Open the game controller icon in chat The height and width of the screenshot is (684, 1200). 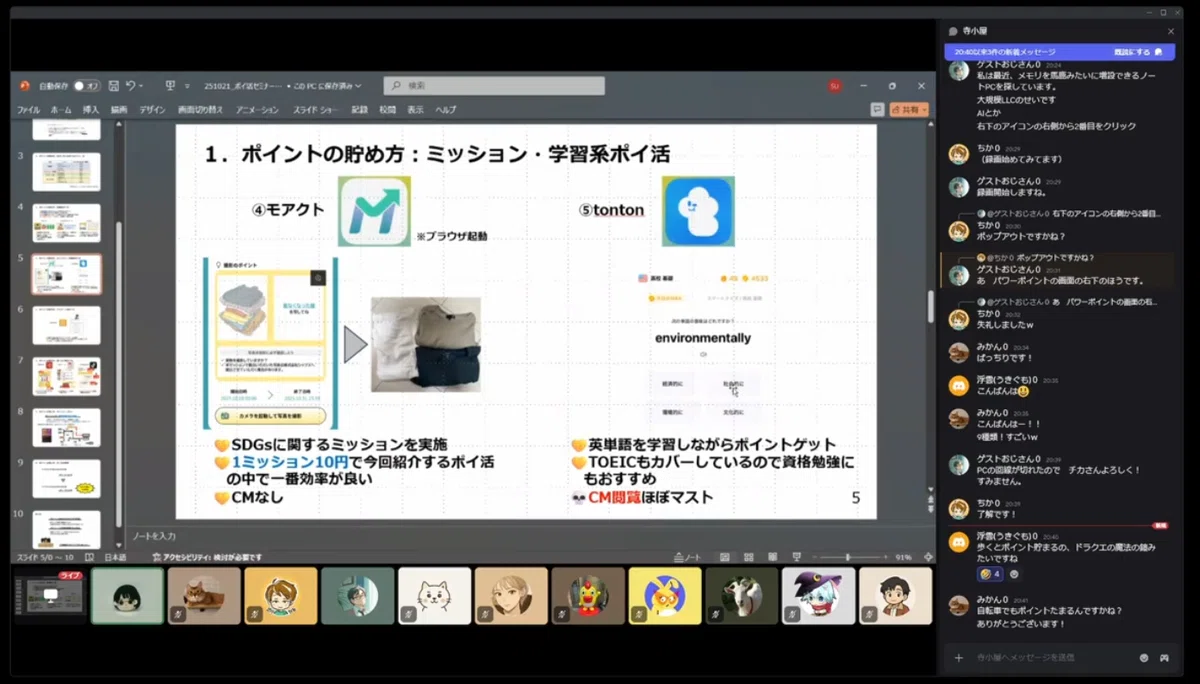(x=1164, y=657)
